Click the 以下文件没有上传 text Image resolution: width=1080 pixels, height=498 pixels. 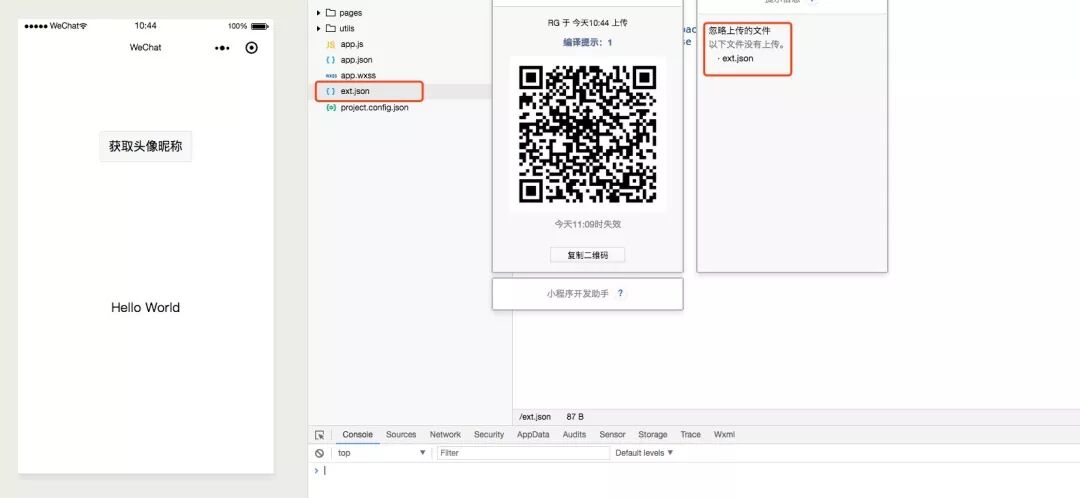coord(747,45)
